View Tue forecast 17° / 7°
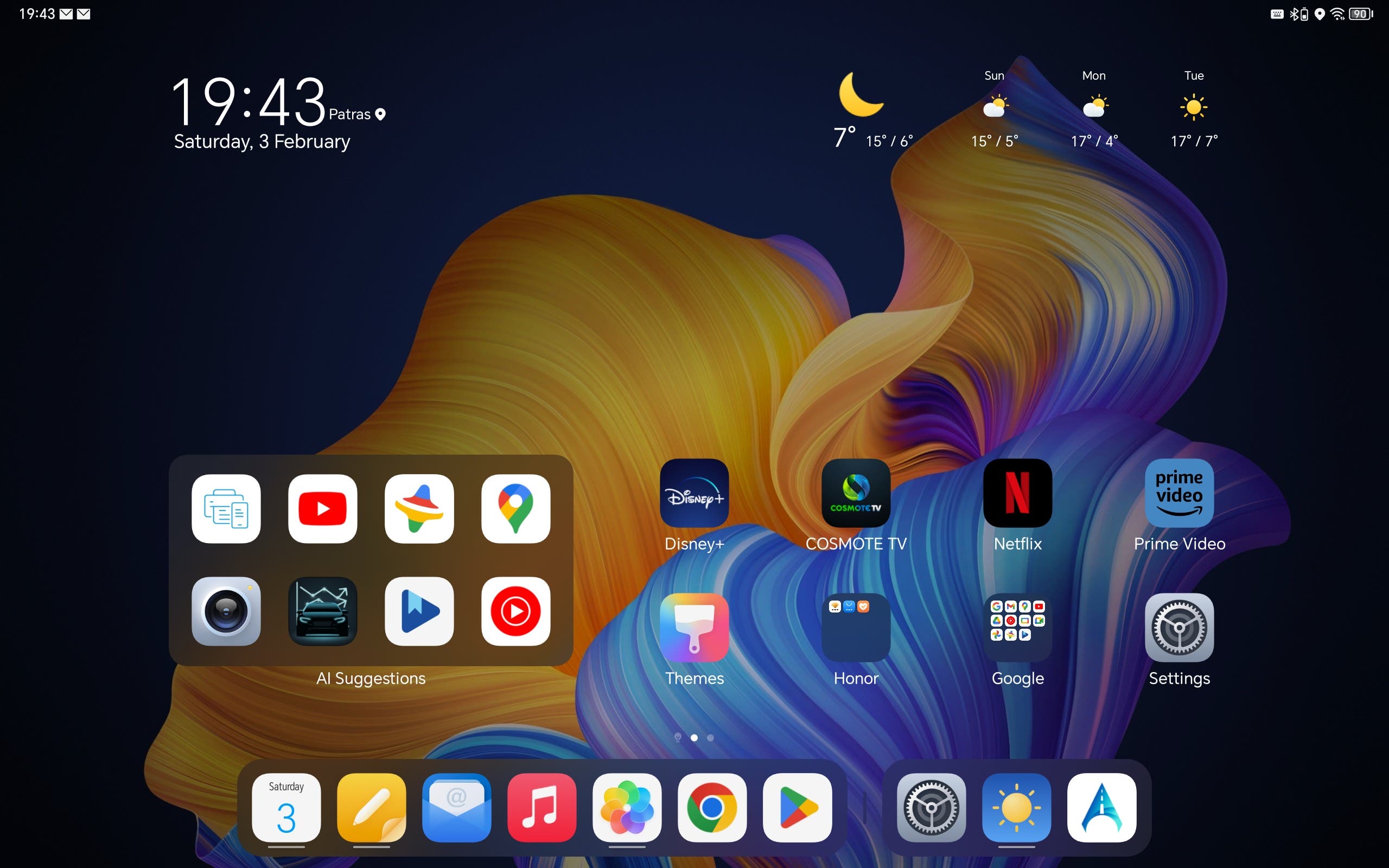The image size is (1389, 868). tap(1194, 109)
